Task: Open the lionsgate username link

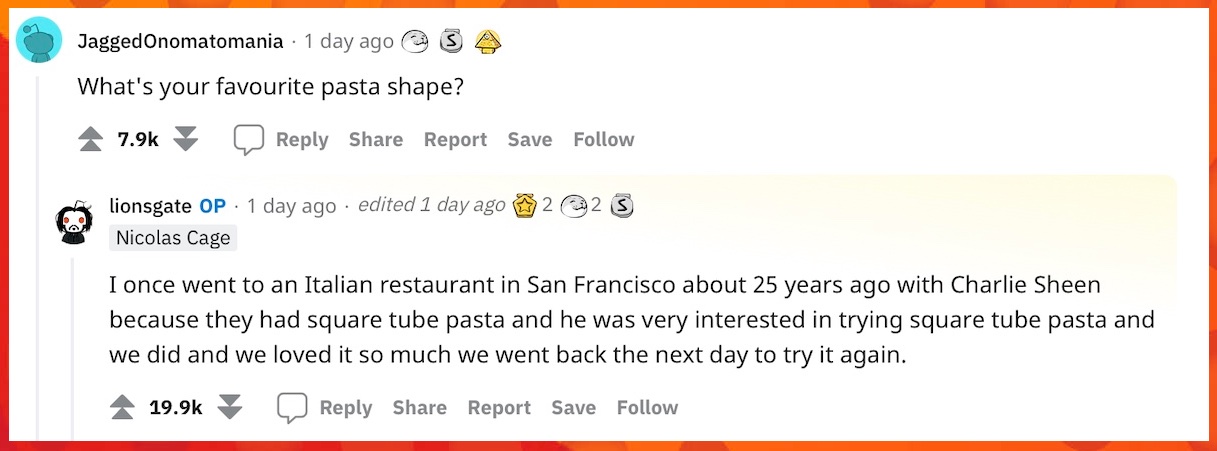Action: pyautogui.click(x=150, y=205)
